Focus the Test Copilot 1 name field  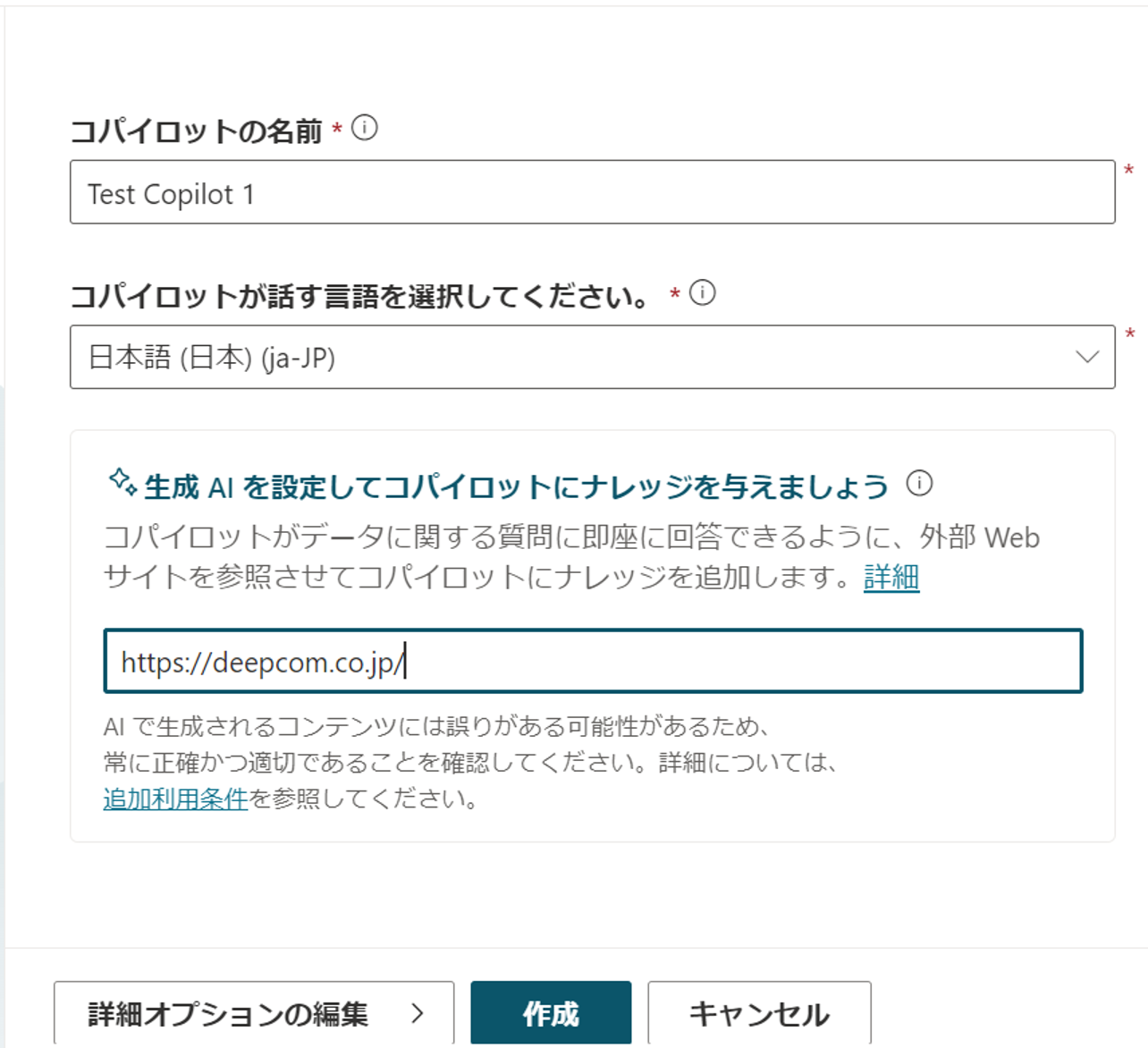point(592,192)
